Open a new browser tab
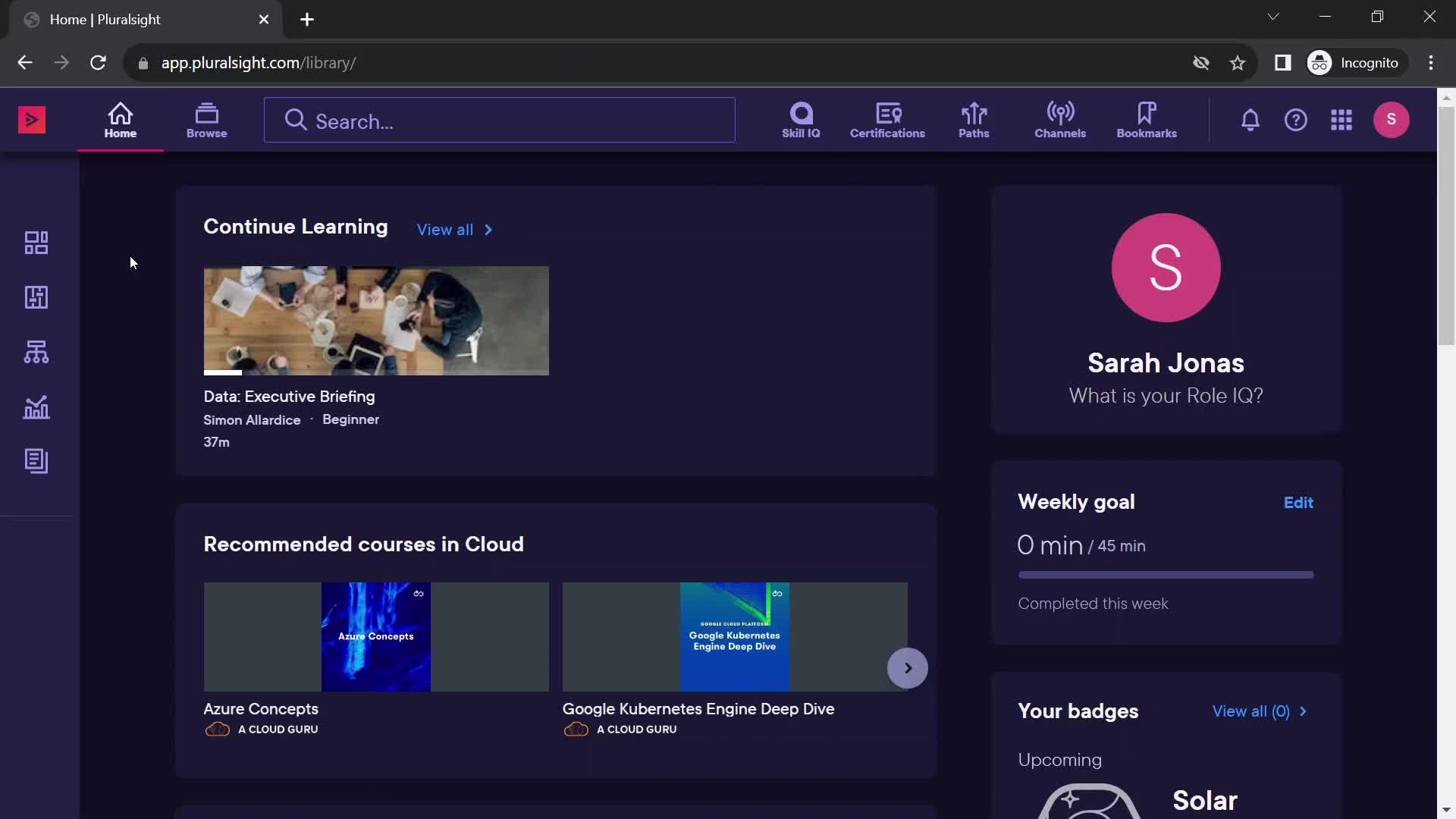The image size is (1456, 819). (307, 20)
